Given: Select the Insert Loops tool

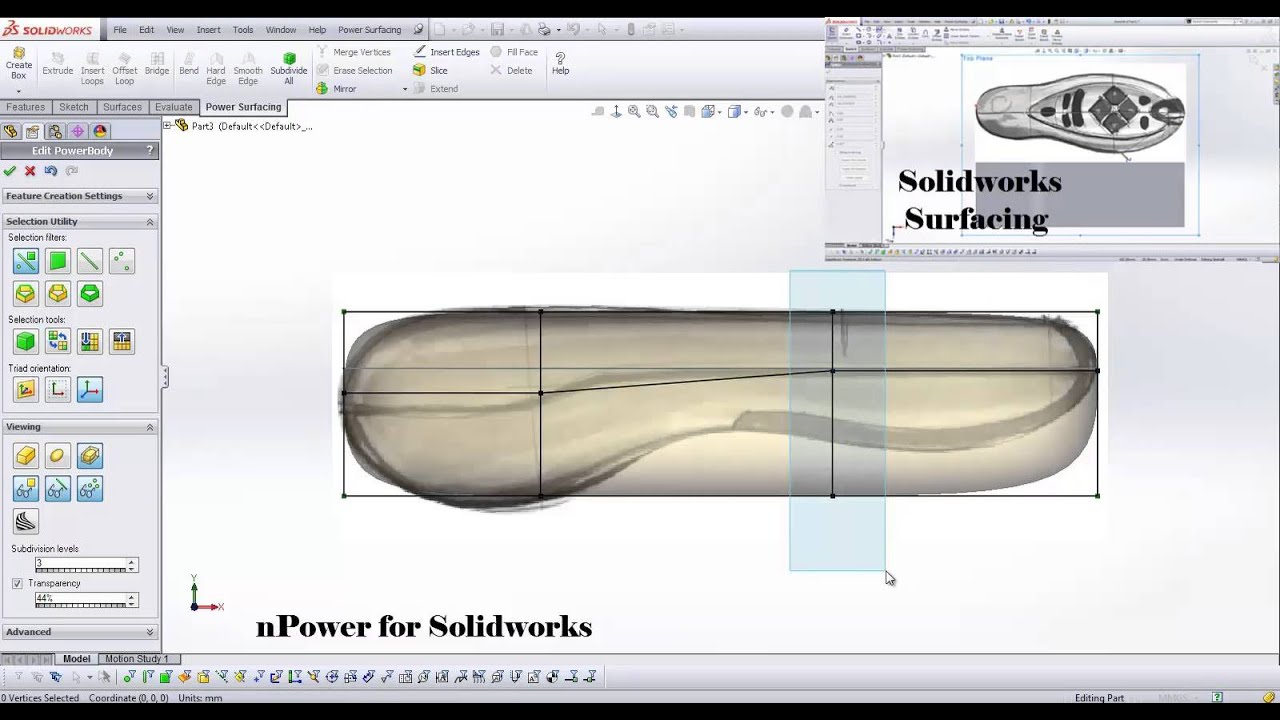Looking at the screenshot, I should tap(92, 68).
